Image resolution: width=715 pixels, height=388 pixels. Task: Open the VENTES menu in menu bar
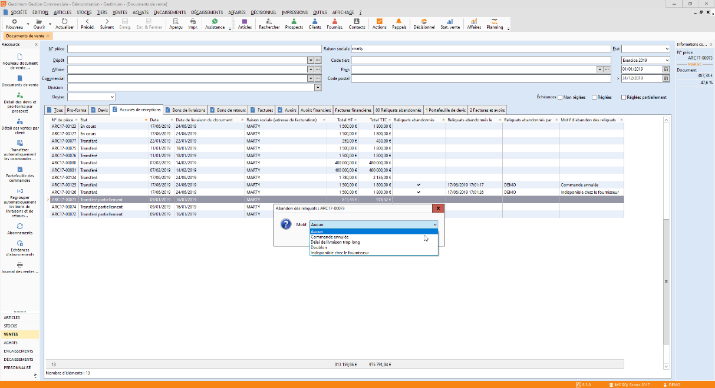(119, 12)
